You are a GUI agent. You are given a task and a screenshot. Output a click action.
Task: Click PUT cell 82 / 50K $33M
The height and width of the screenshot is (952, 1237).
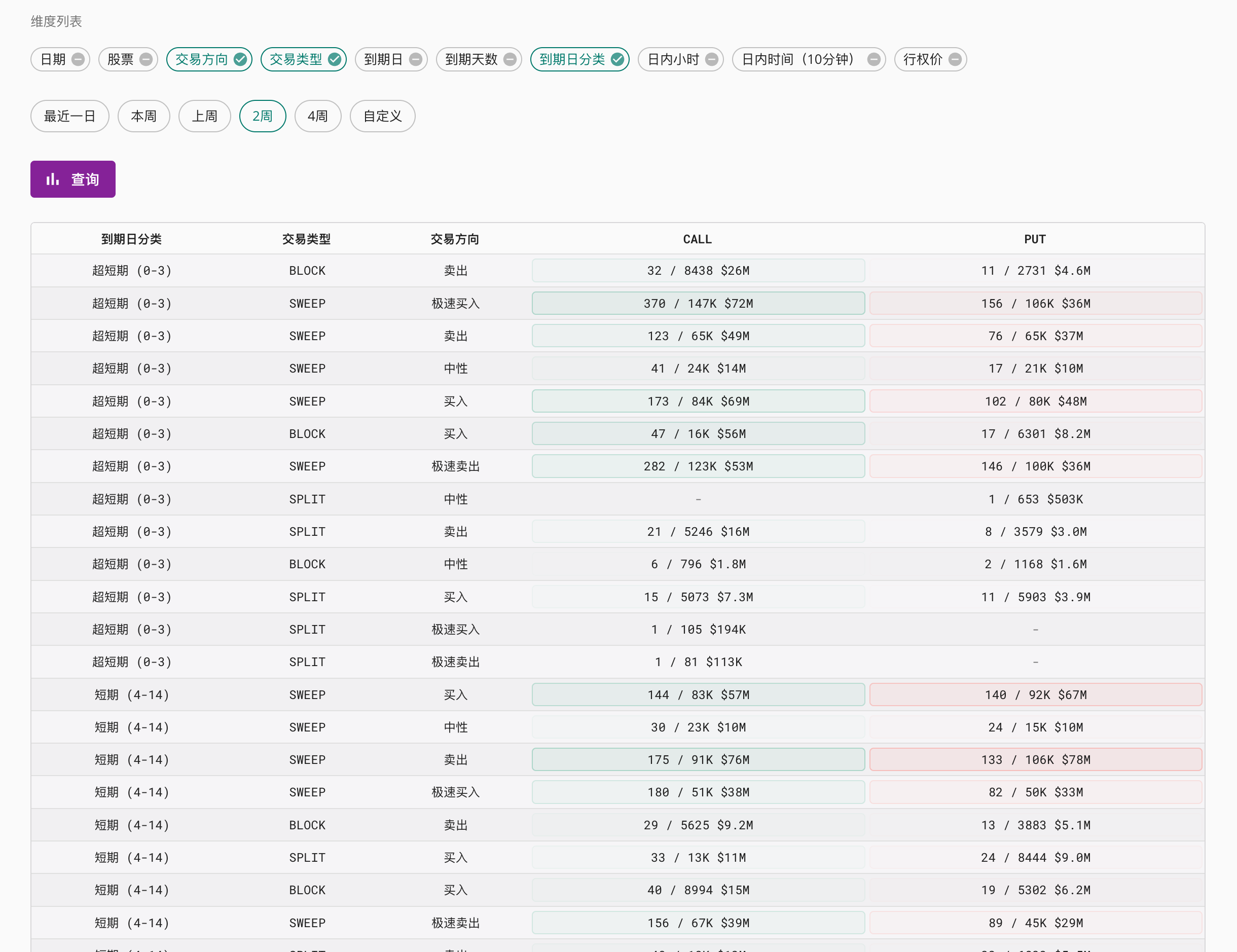(1036, 792)
